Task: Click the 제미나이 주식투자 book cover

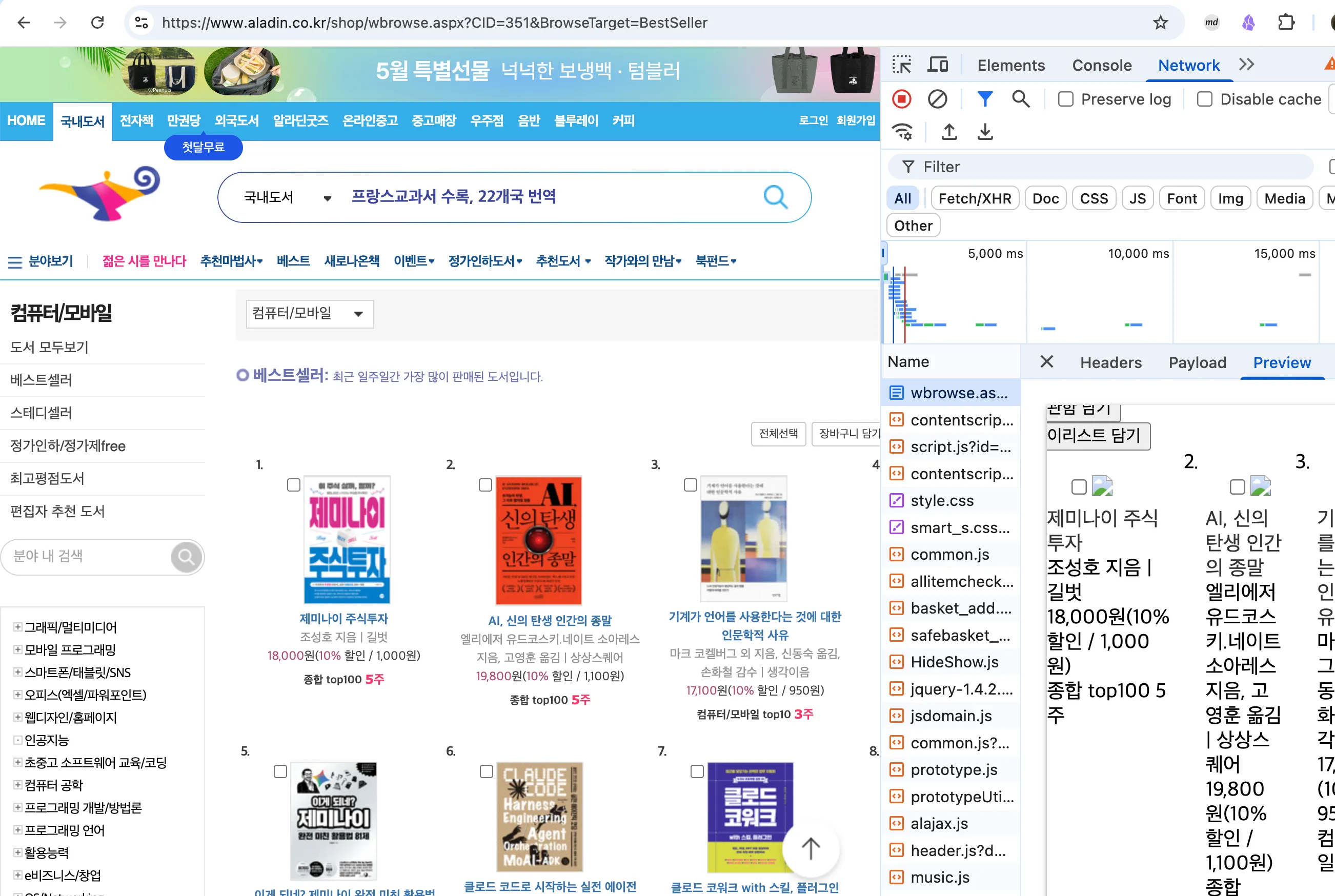Action: (347, 539)
